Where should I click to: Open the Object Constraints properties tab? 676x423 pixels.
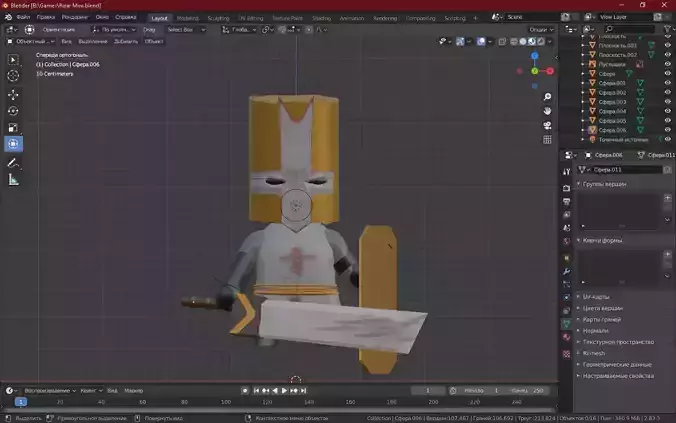click(x=566, y=310)
